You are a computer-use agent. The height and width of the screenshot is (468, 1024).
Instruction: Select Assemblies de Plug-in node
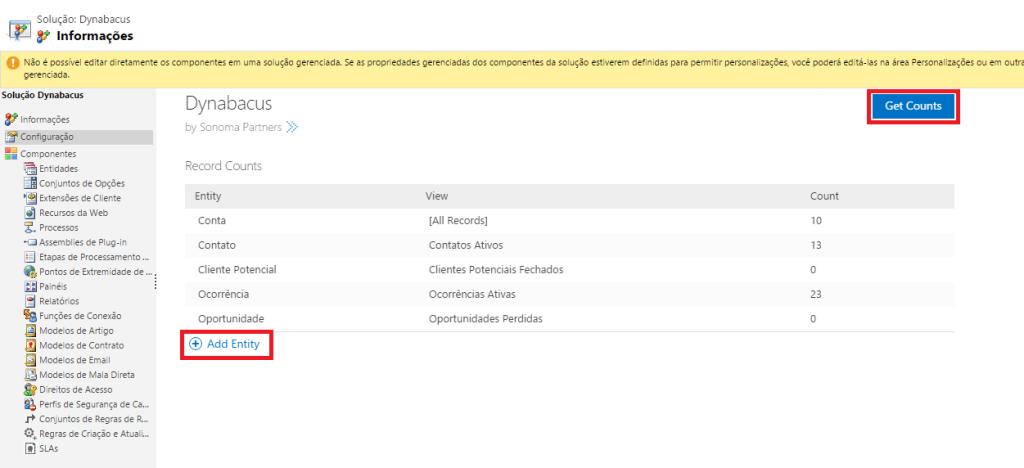[x=82, y=242]
